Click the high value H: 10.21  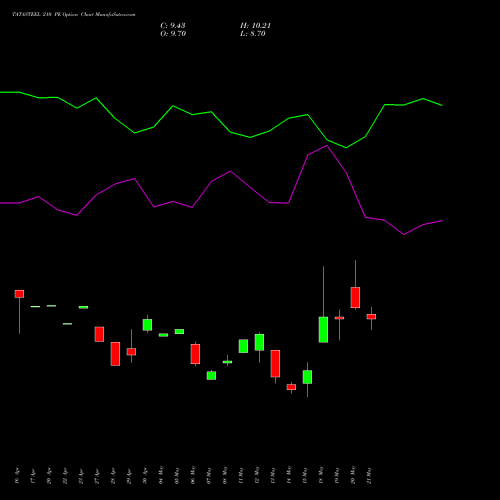pos(255,26)
